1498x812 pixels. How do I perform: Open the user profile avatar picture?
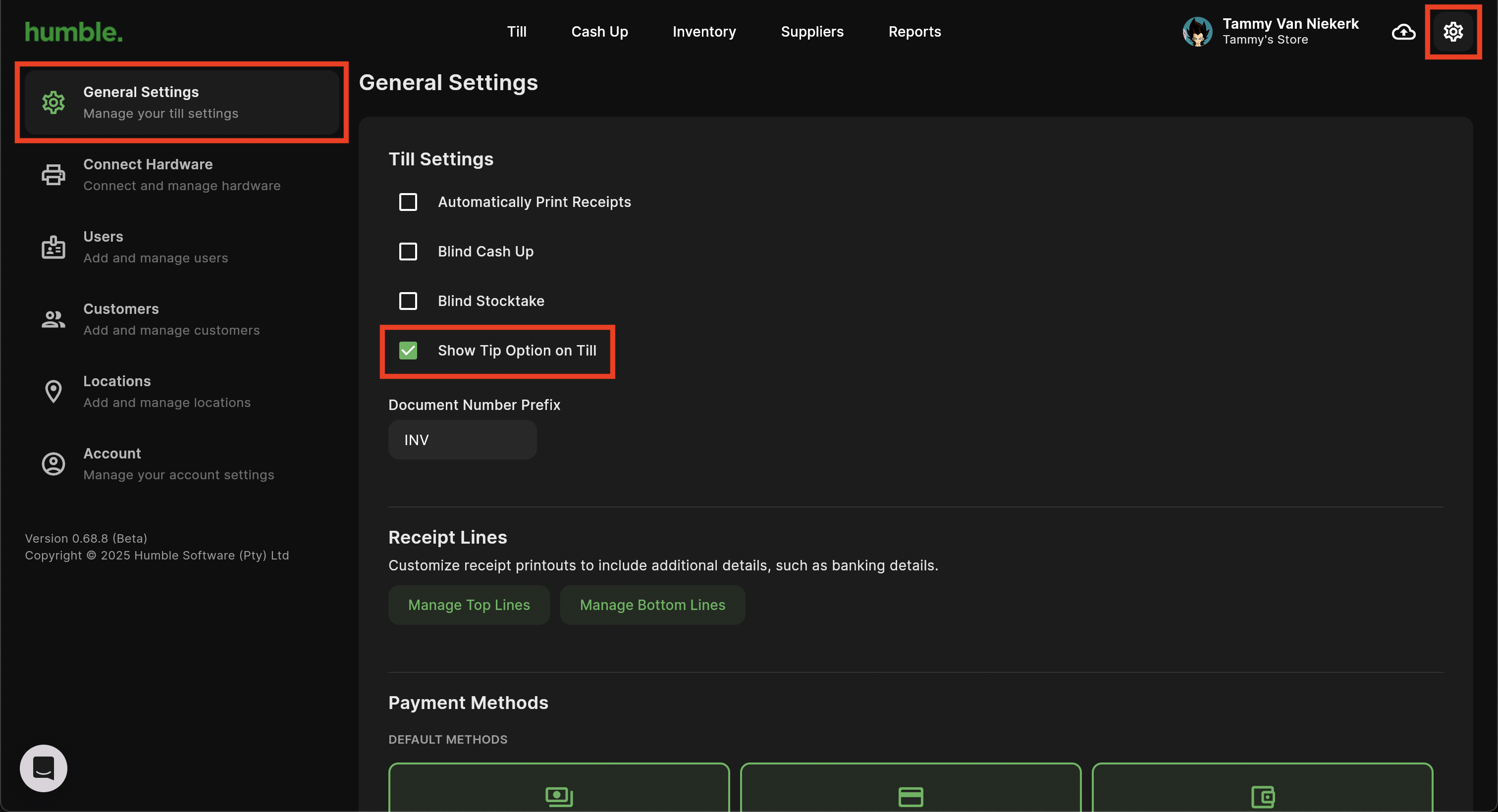click(1197, 32)
